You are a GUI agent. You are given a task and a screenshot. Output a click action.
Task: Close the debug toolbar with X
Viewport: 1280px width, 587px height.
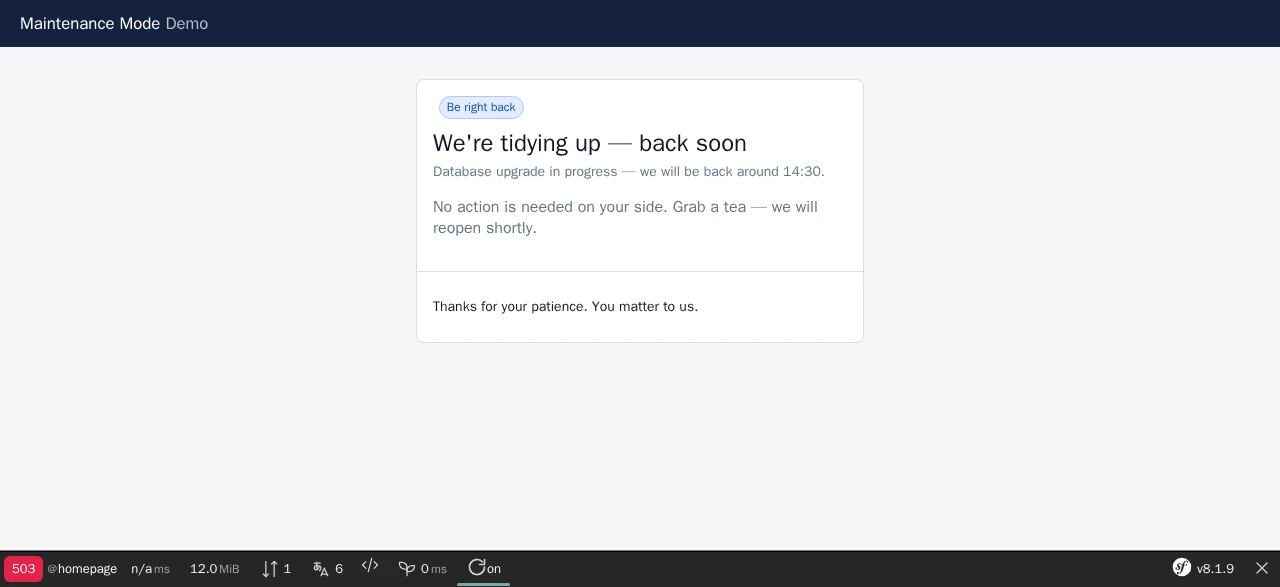point(1262,569)
